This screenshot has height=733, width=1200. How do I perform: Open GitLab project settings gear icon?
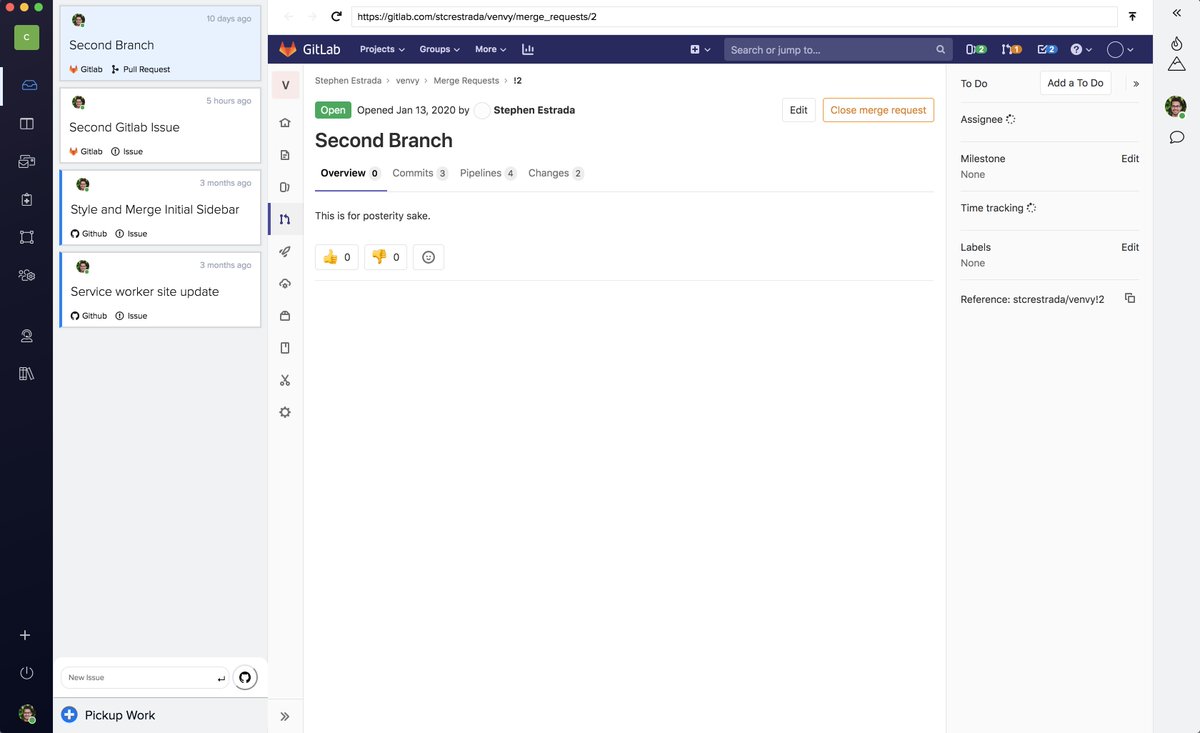[x=285, y=412]
